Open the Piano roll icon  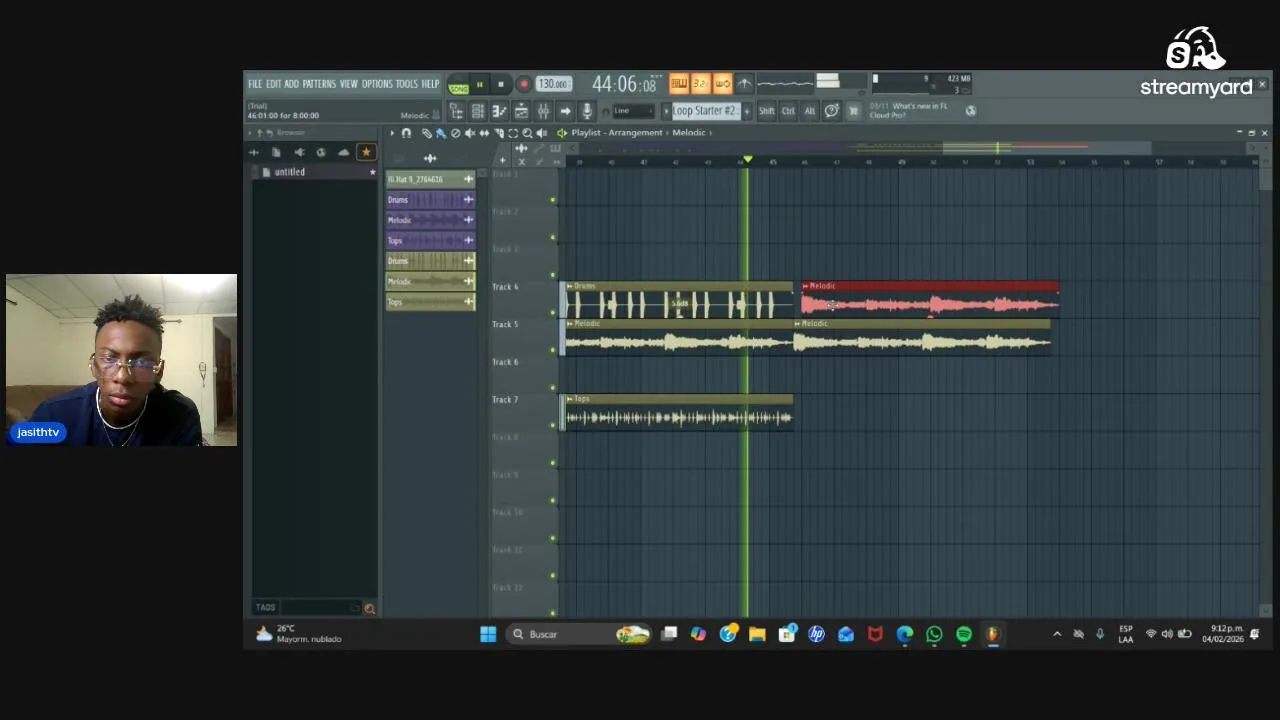(x=500, y=111)
